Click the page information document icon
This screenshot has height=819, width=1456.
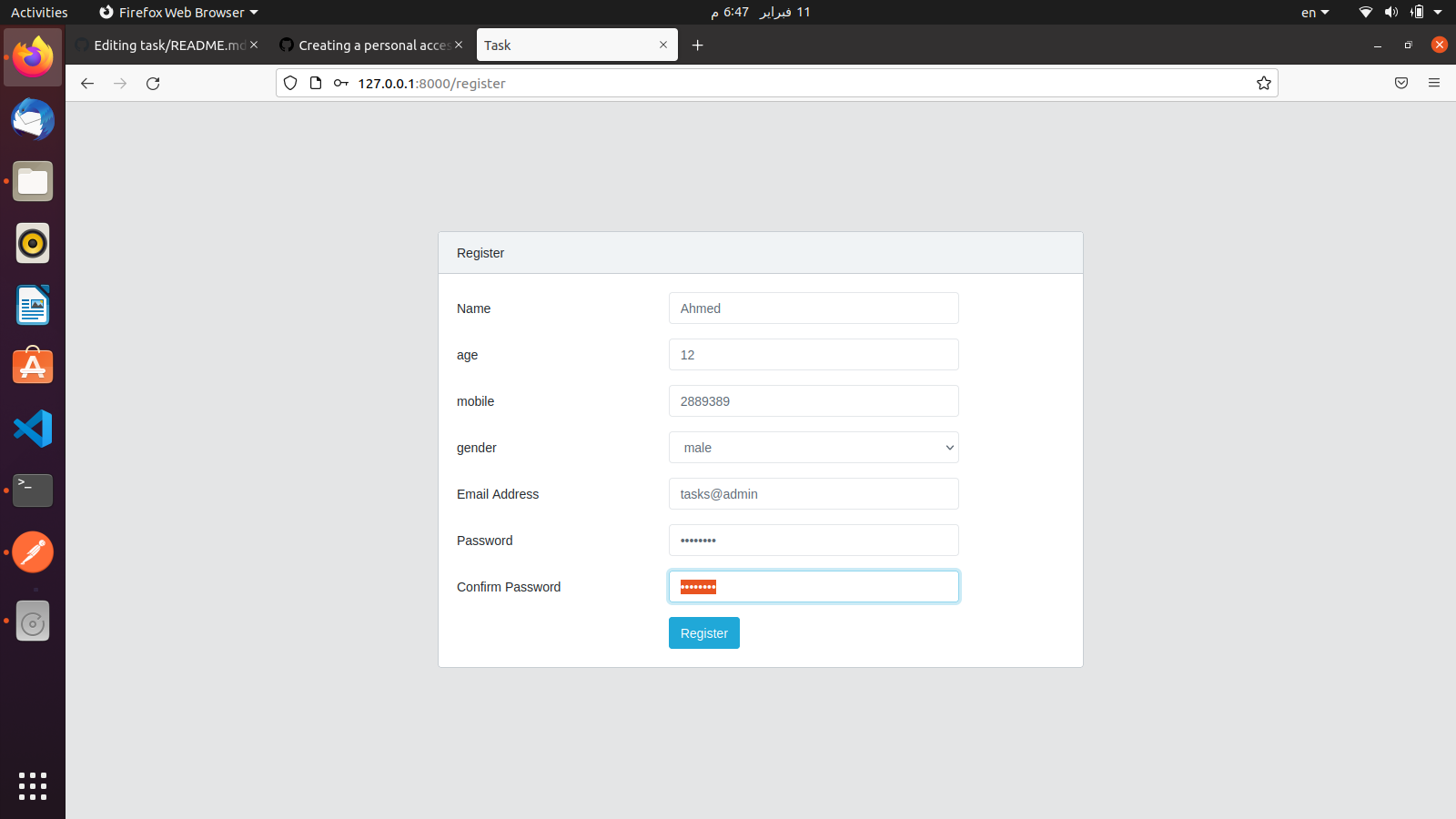[x=316, y=84]
